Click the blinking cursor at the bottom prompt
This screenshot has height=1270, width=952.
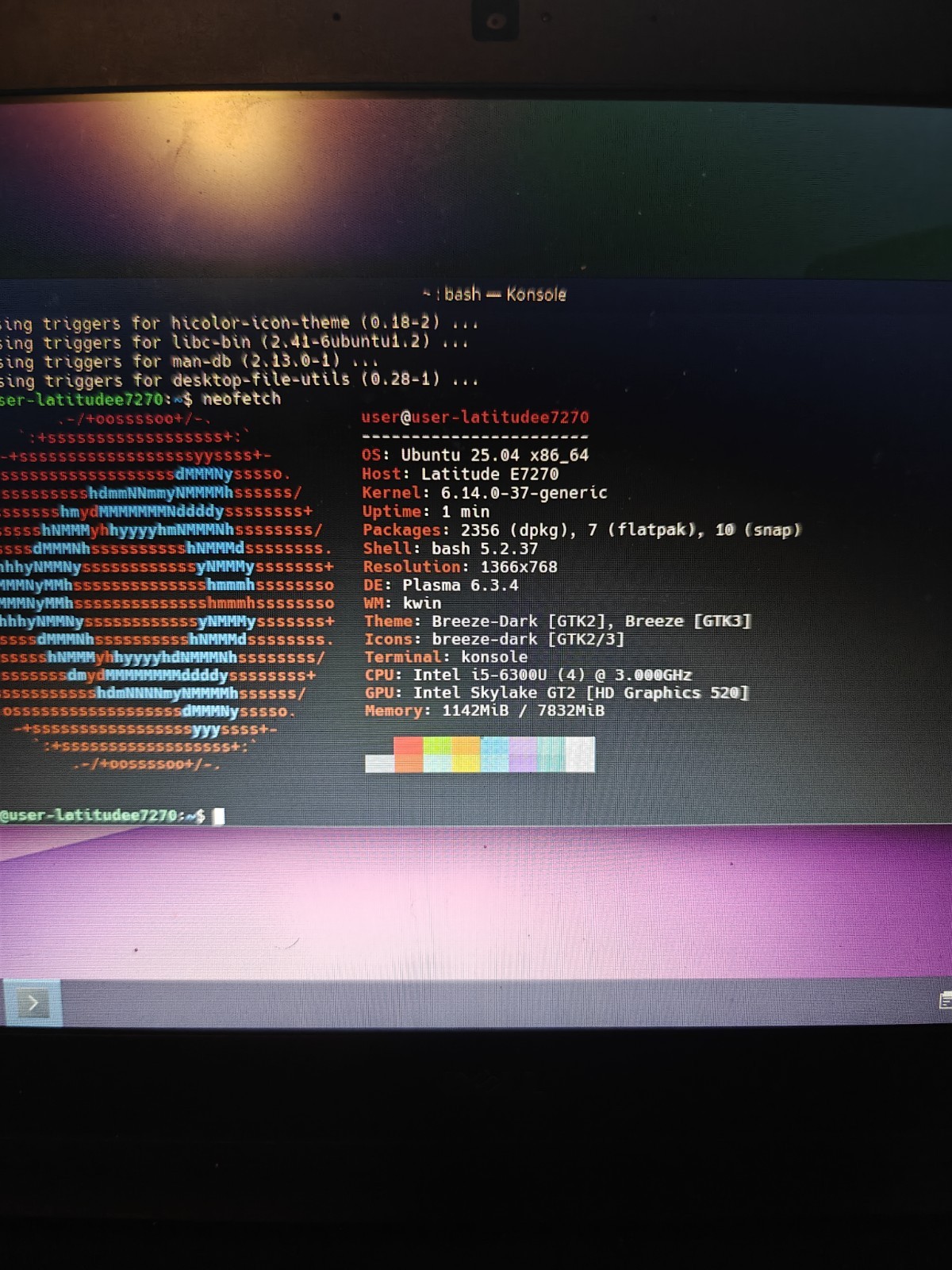click(219, 816)
